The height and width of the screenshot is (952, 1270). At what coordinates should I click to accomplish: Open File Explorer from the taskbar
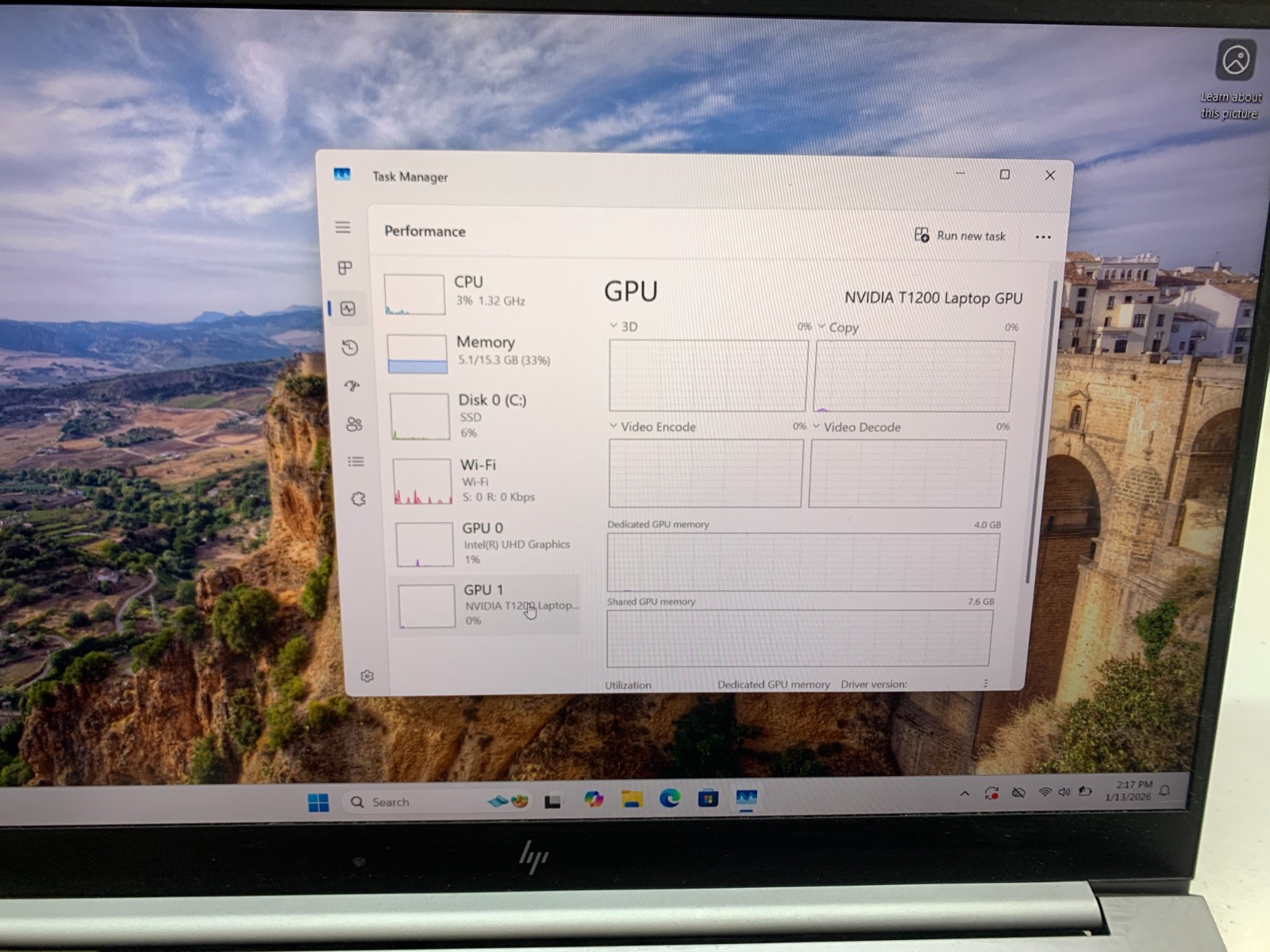(632, 799)
